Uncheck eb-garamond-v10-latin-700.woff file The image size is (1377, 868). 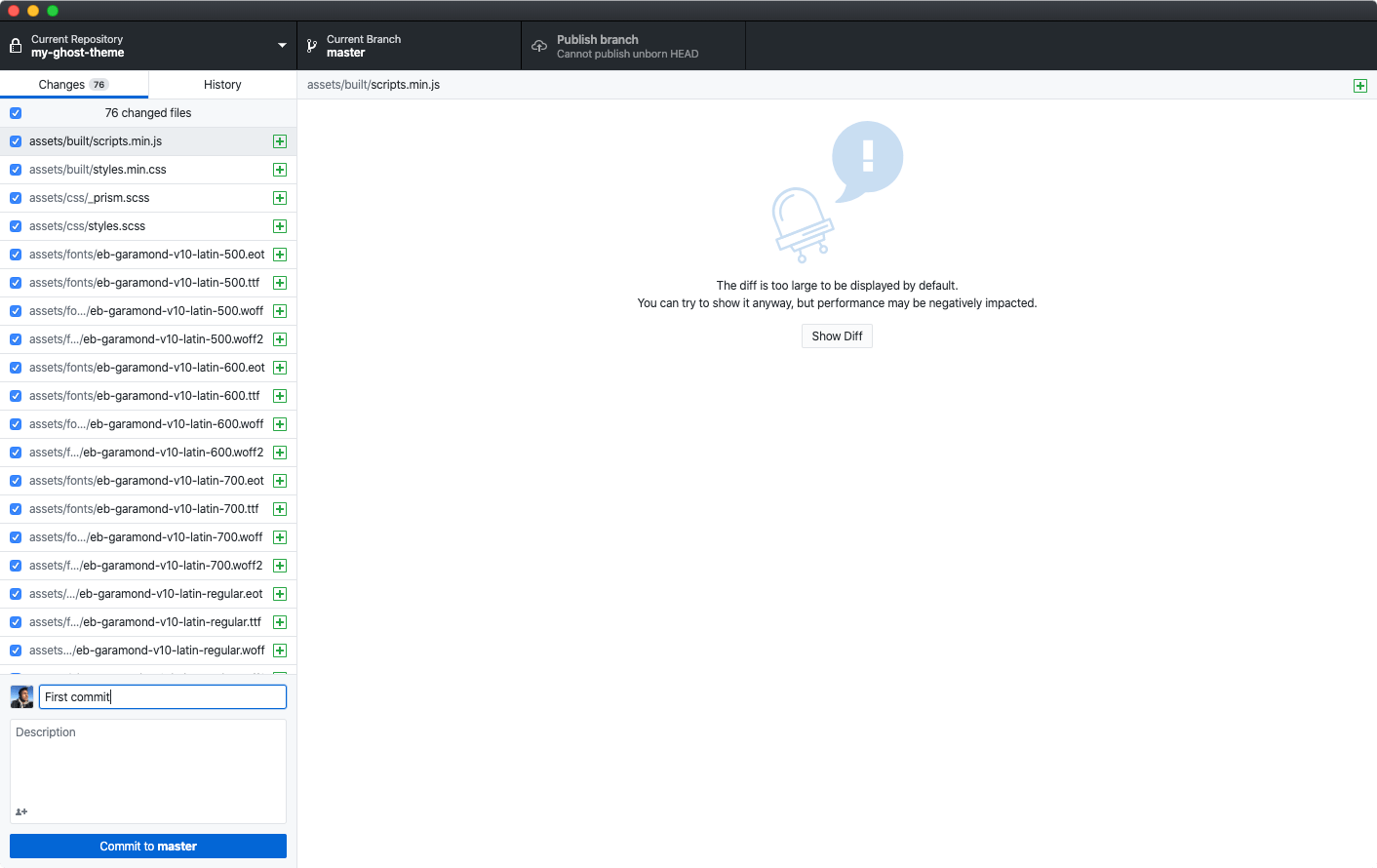pos(16,537)
